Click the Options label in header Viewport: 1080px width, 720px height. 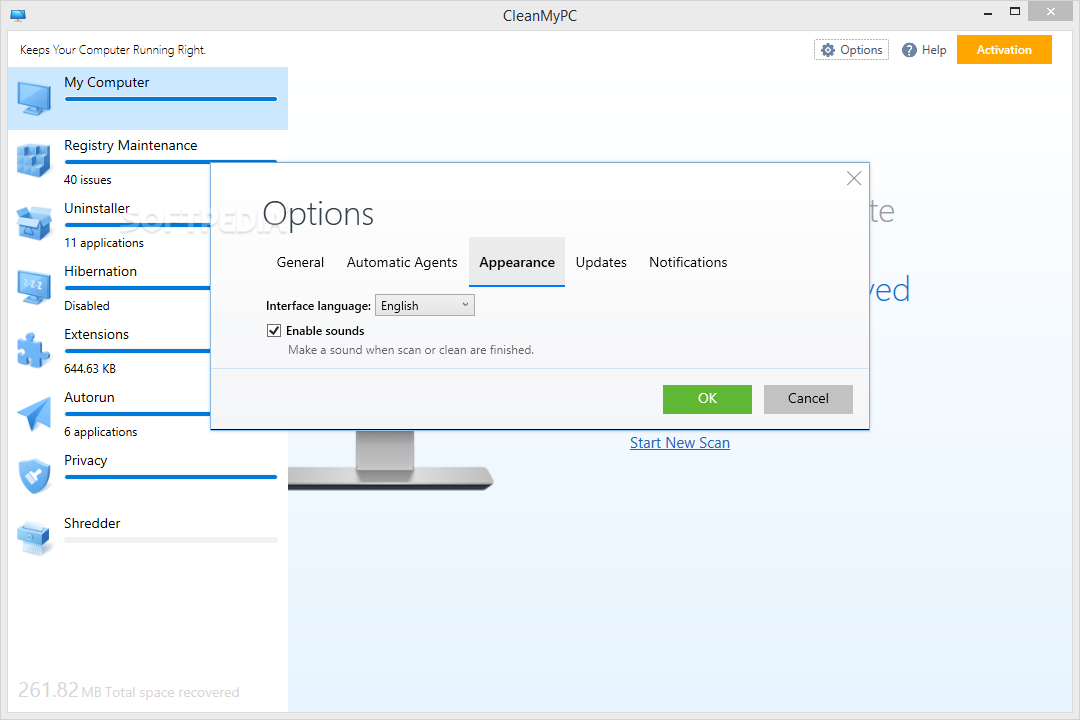tap(861, 50)
